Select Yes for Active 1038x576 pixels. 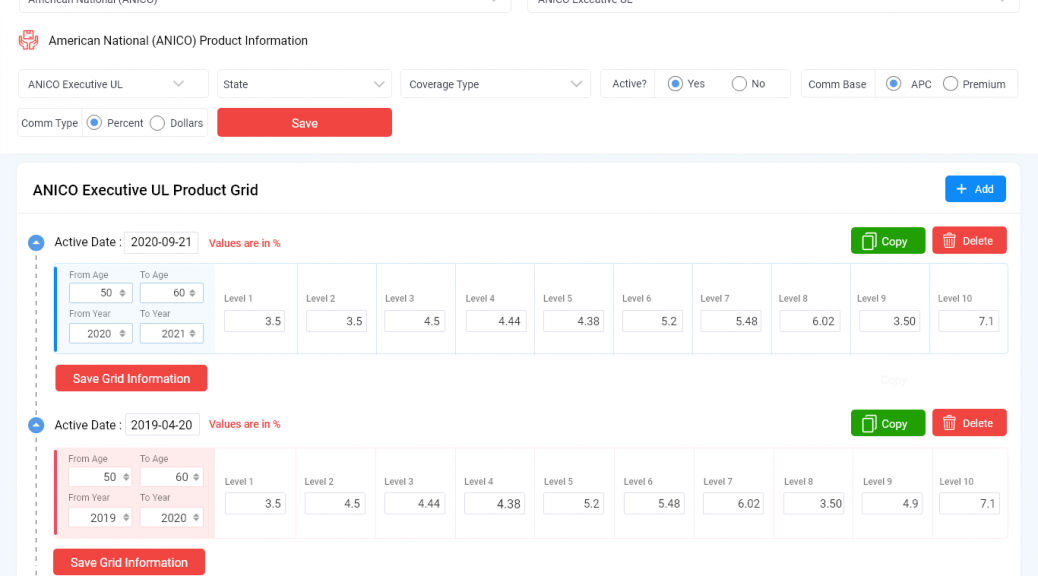pos(675,84)
